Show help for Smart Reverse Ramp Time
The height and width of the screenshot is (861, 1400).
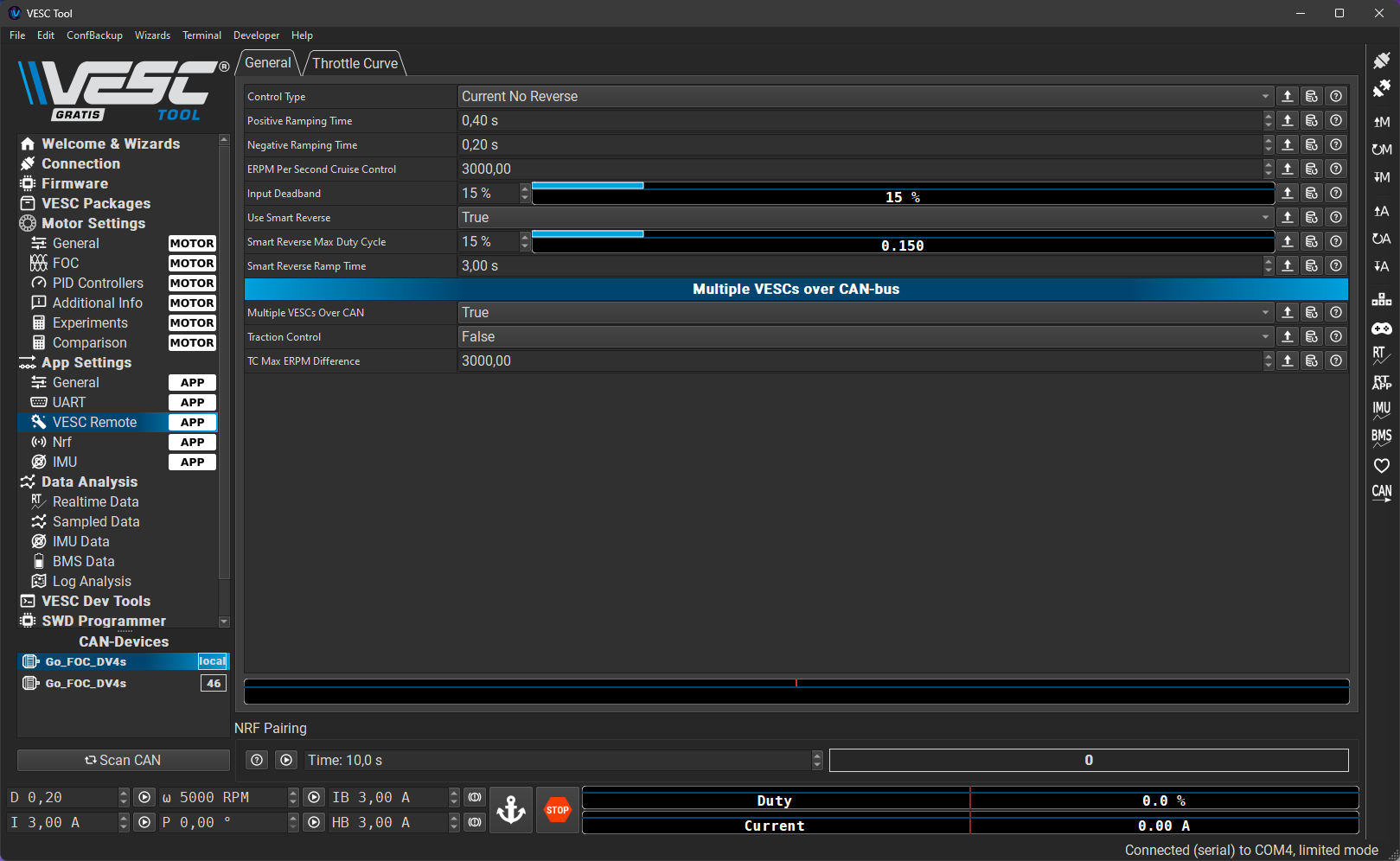click(x=1336, y=265)
